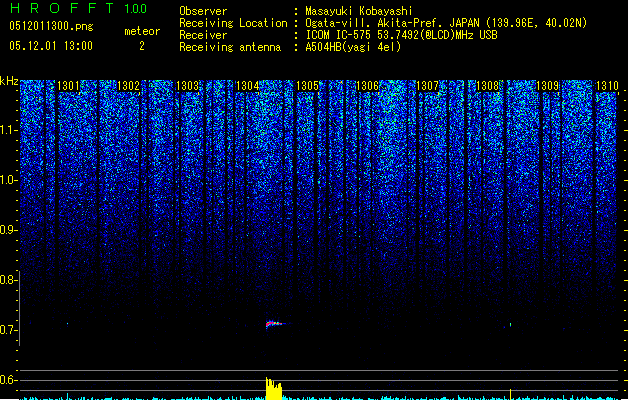Screen dimensions: 629x400
Task: Click the 1.0 kHz axis label
Action: pos(8,180)
